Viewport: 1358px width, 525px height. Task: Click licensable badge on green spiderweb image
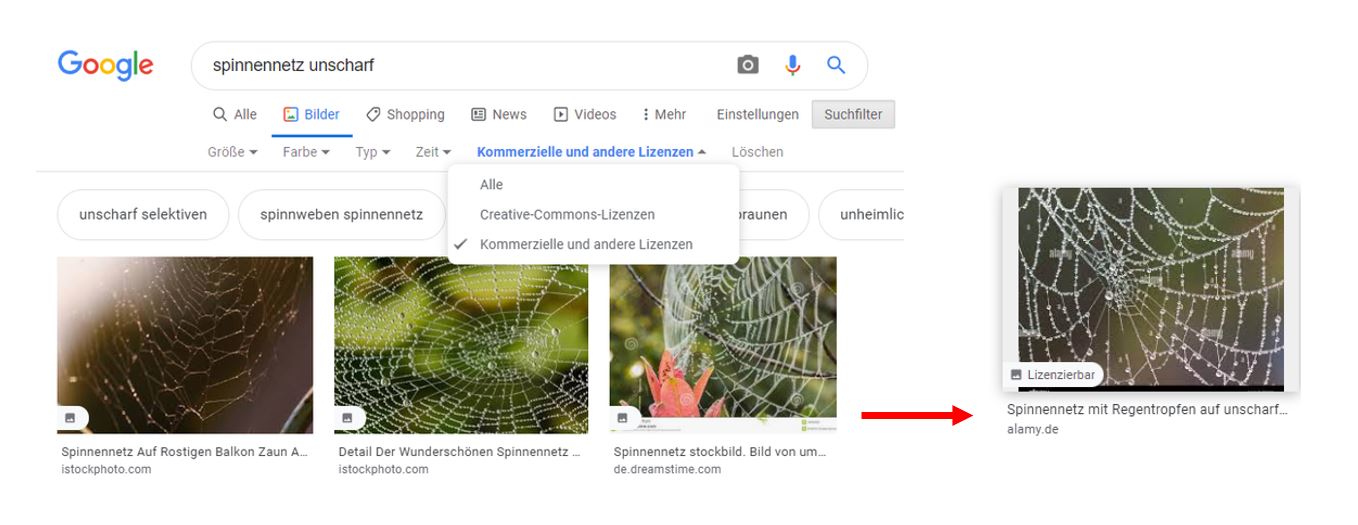tap(348, 417)
